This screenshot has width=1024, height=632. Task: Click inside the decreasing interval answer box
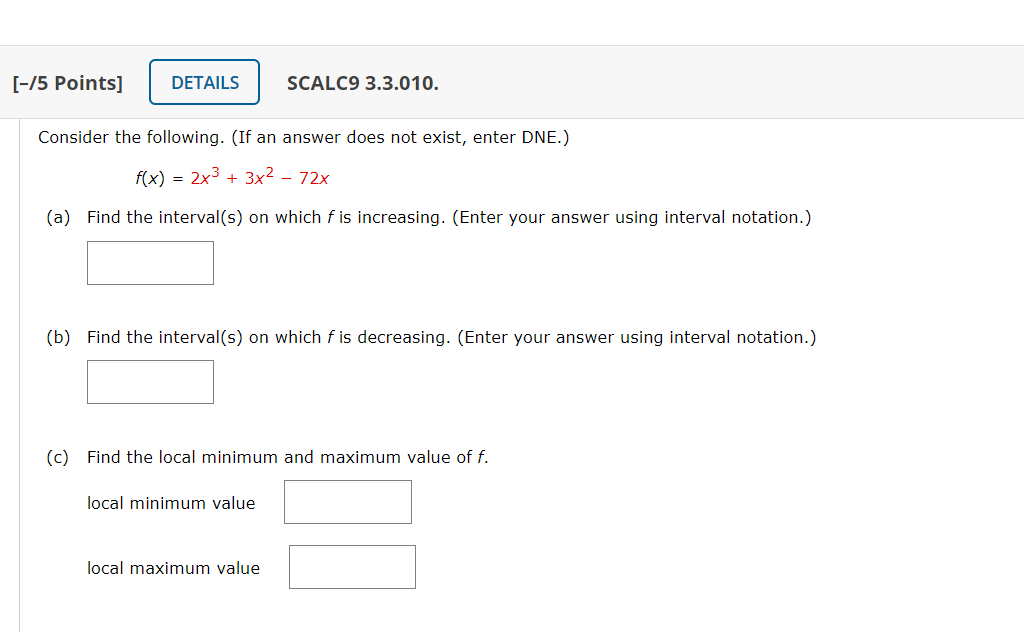pyautogui.click(x=150, y=381)
